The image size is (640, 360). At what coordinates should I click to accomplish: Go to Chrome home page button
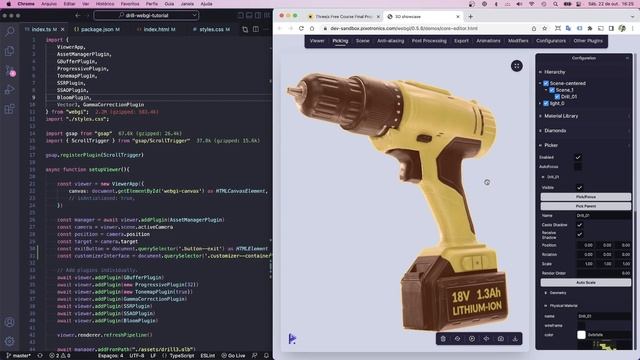(x=312, y=29)
